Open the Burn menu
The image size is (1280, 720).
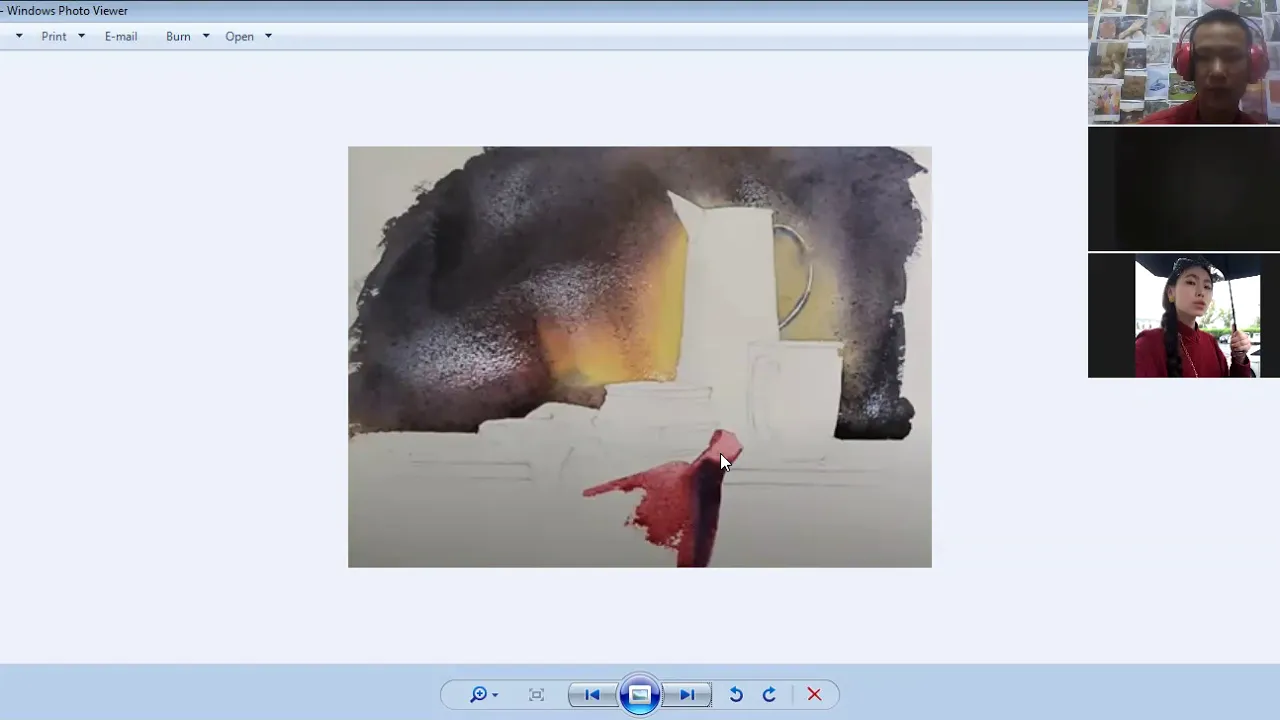(178, 36)
